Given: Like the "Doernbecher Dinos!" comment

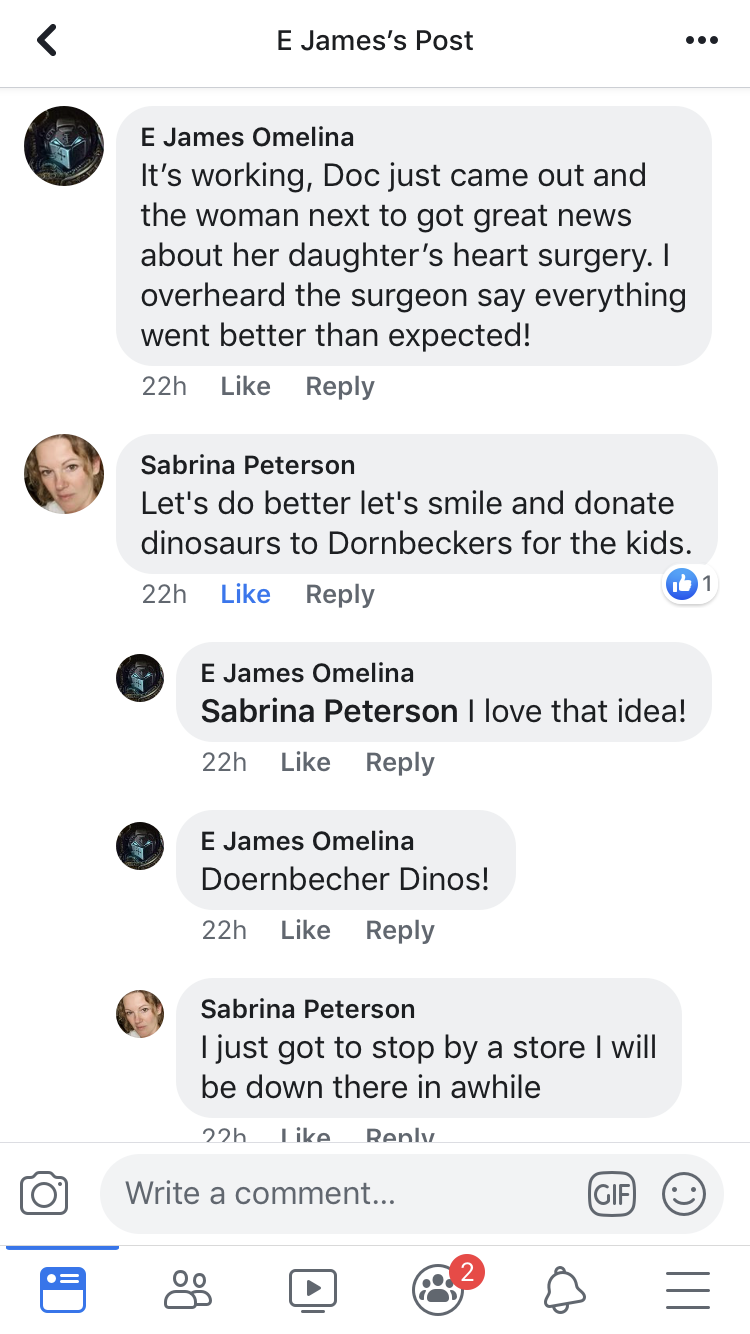Looking at the screenshot, I should click(306, 930).
